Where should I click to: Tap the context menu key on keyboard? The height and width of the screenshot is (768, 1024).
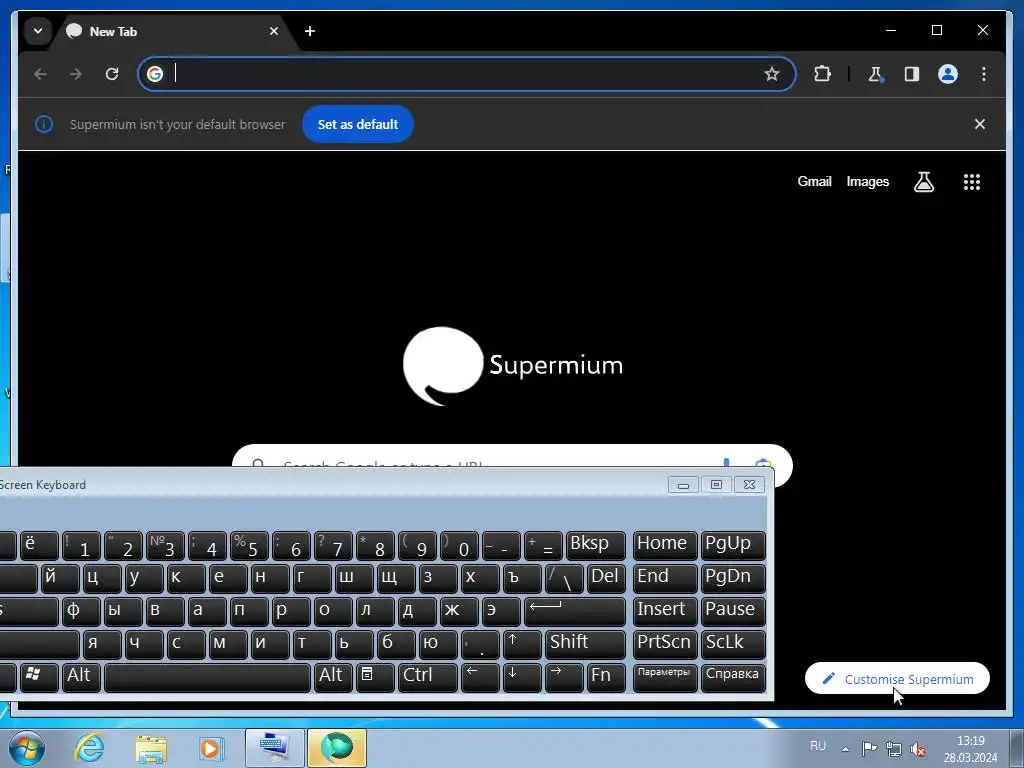[x=375, y=677]
